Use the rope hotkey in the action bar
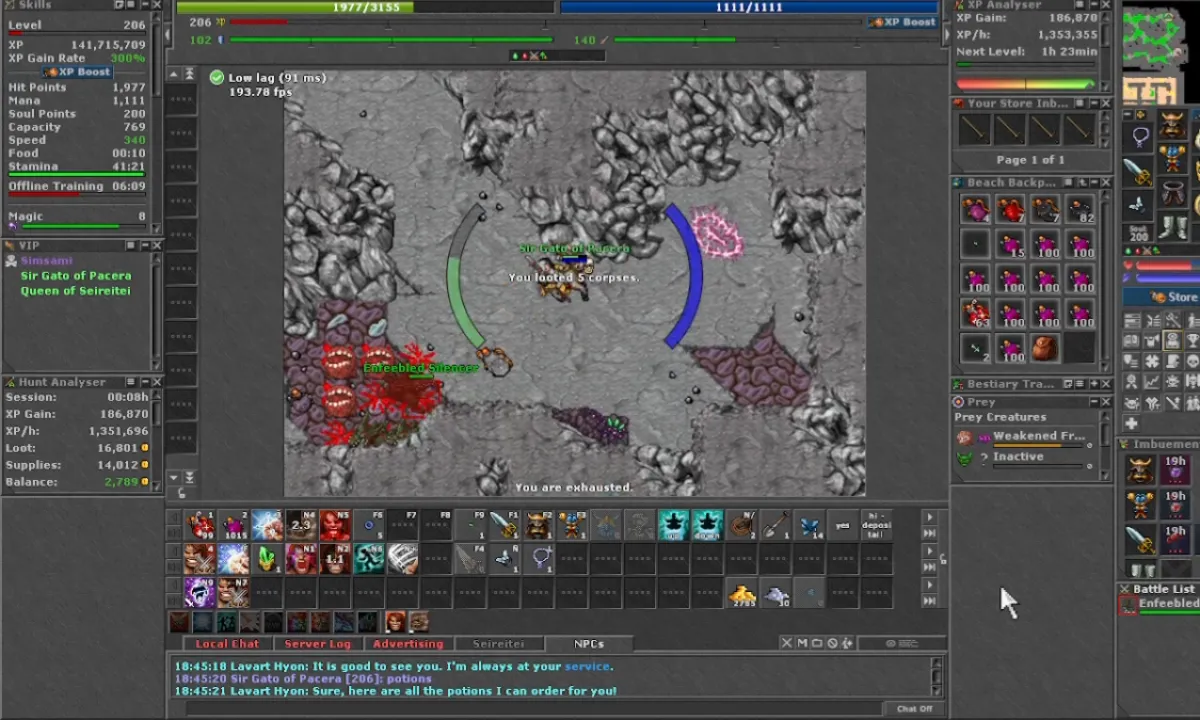1200x720 pixels. coord(742,525)
